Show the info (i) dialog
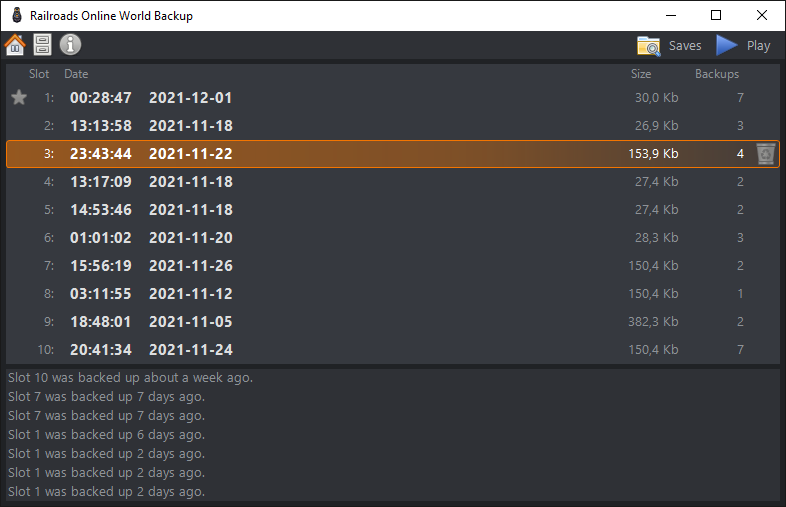Image resolution: width=786 pixels, height=507 pixels. (x=70, y=45)
